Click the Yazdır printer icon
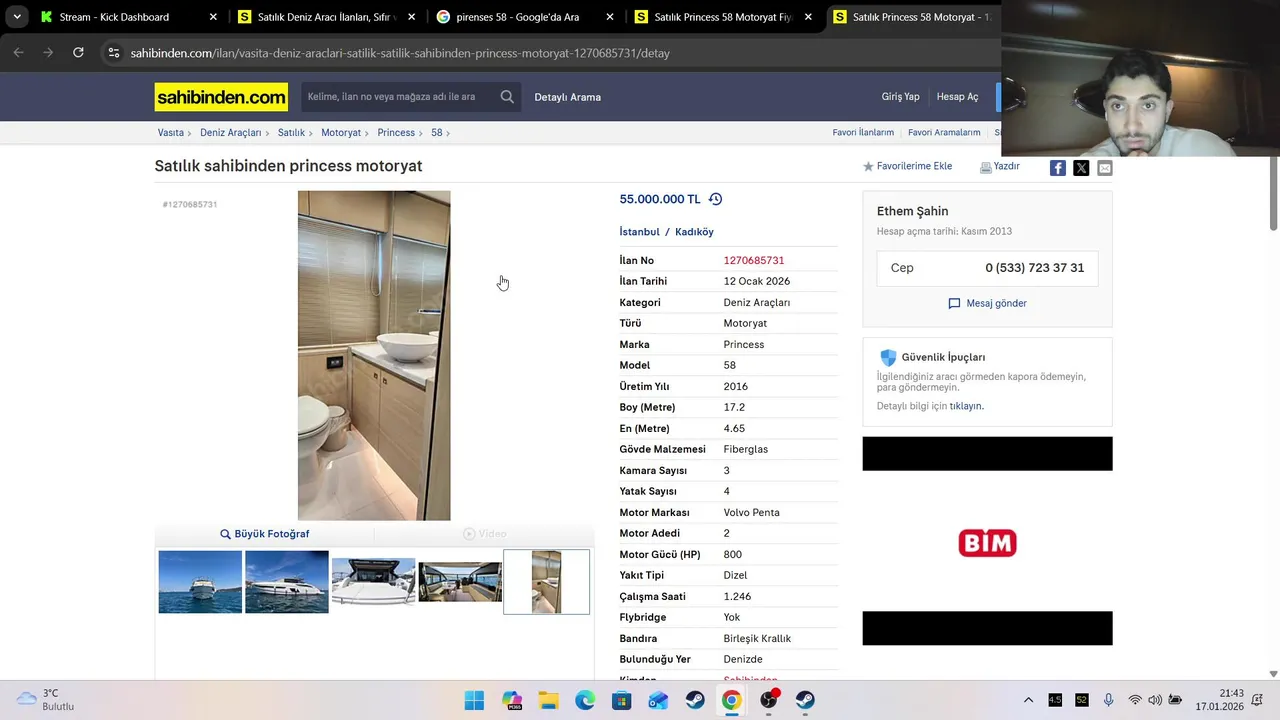 click(985, 167)
